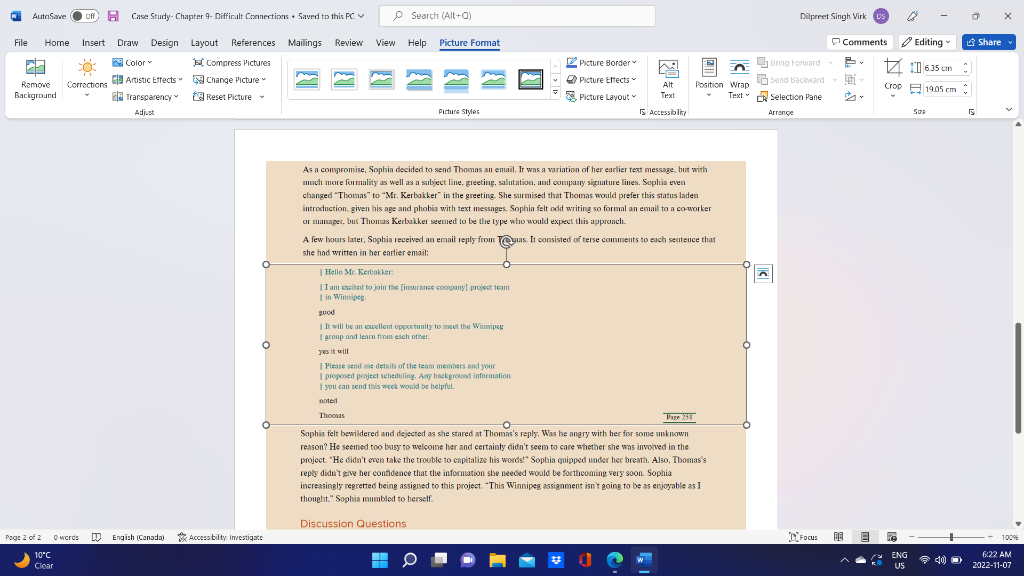Open File Explorer from taskbar
This screenshot has height=576, width=1024.
pyautogui.click(x=498, y=560)
